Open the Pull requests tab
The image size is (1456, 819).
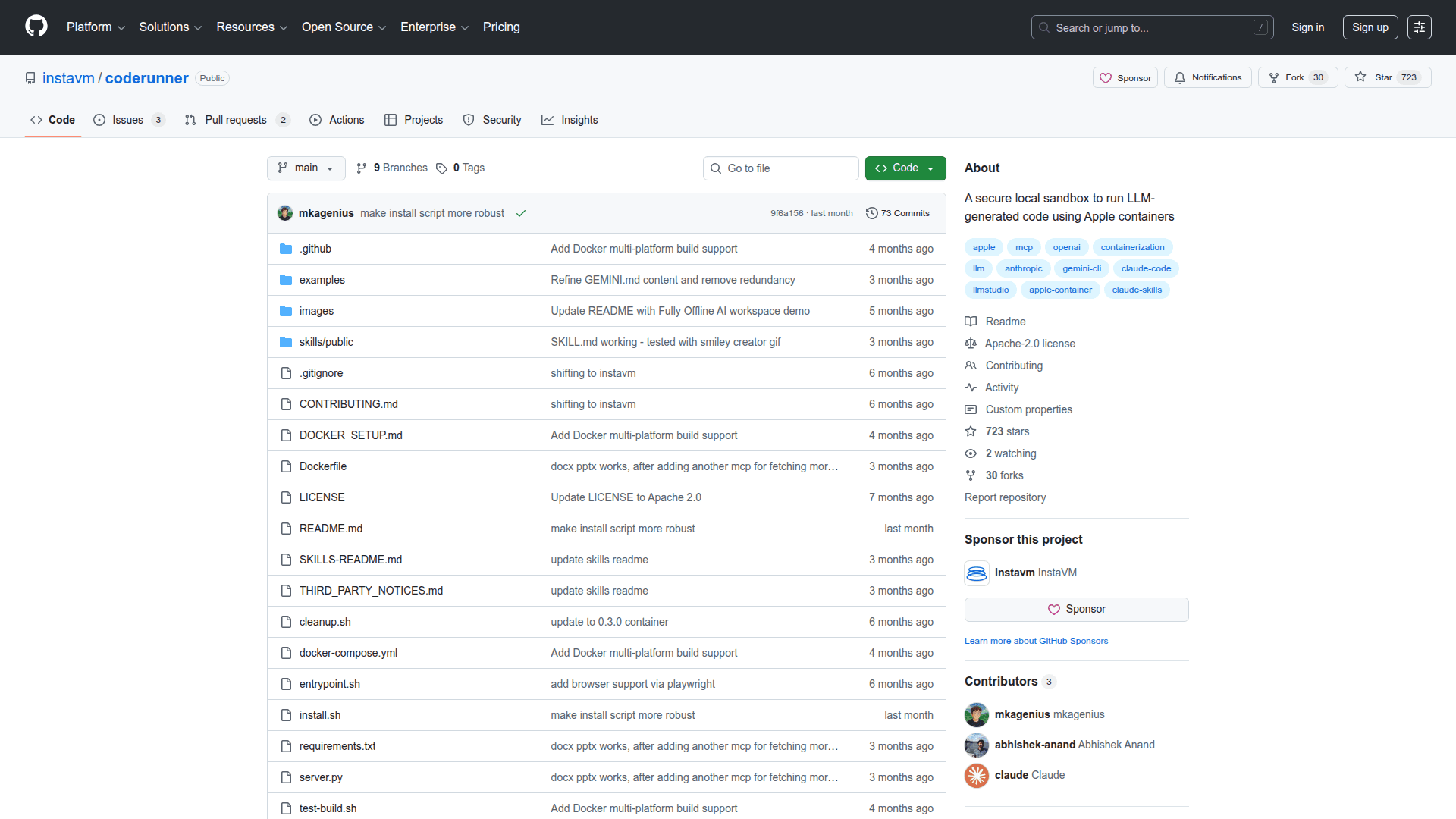coord(236,120)
